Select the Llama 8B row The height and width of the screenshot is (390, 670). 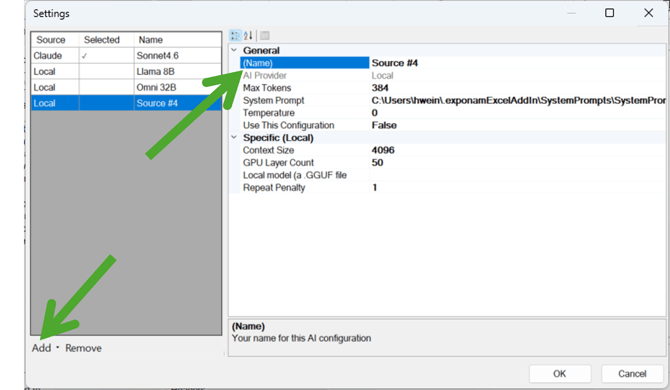pos(126,71)
